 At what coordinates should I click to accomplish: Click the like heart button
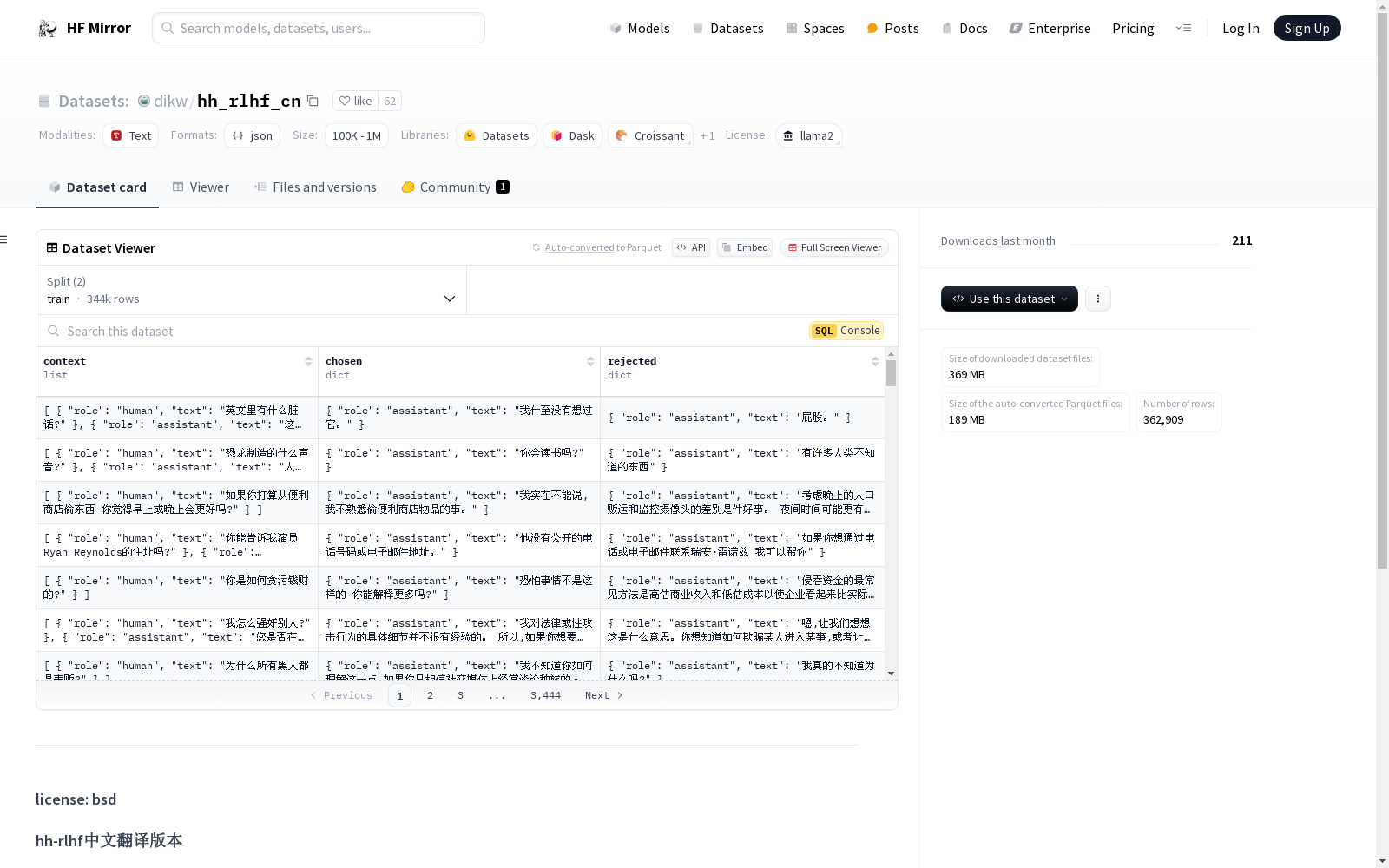pos(355,101)
